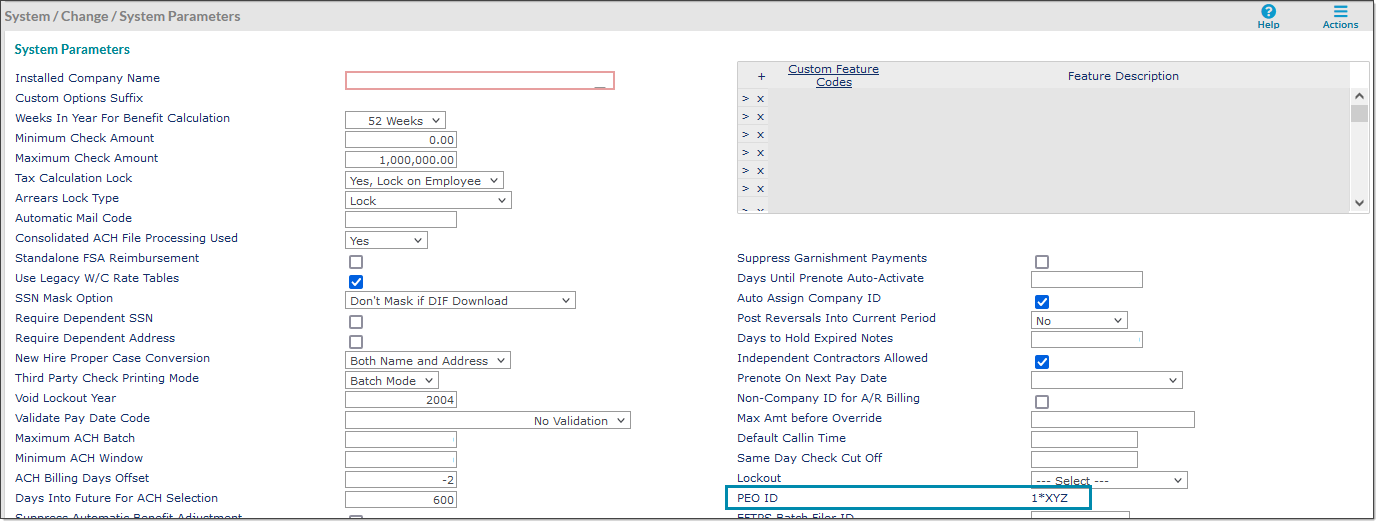Click the Installed Company Name field

tap(479, 81)
